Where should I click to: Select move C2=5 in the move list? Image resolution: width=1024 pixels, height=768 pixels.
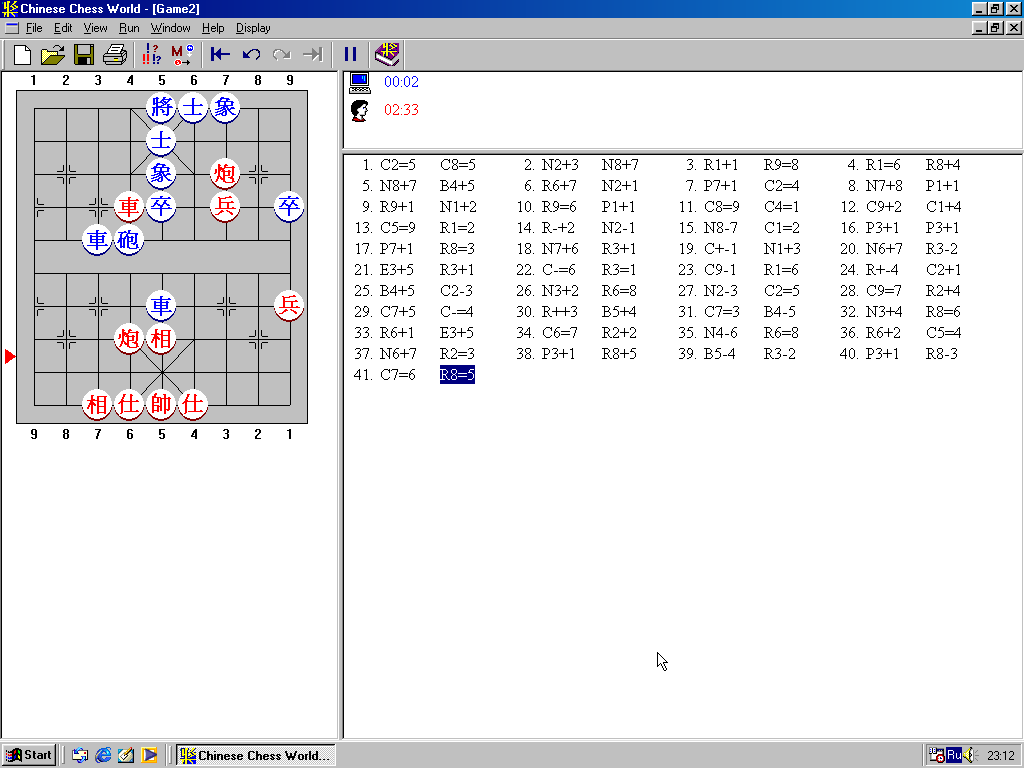point(398,165)
